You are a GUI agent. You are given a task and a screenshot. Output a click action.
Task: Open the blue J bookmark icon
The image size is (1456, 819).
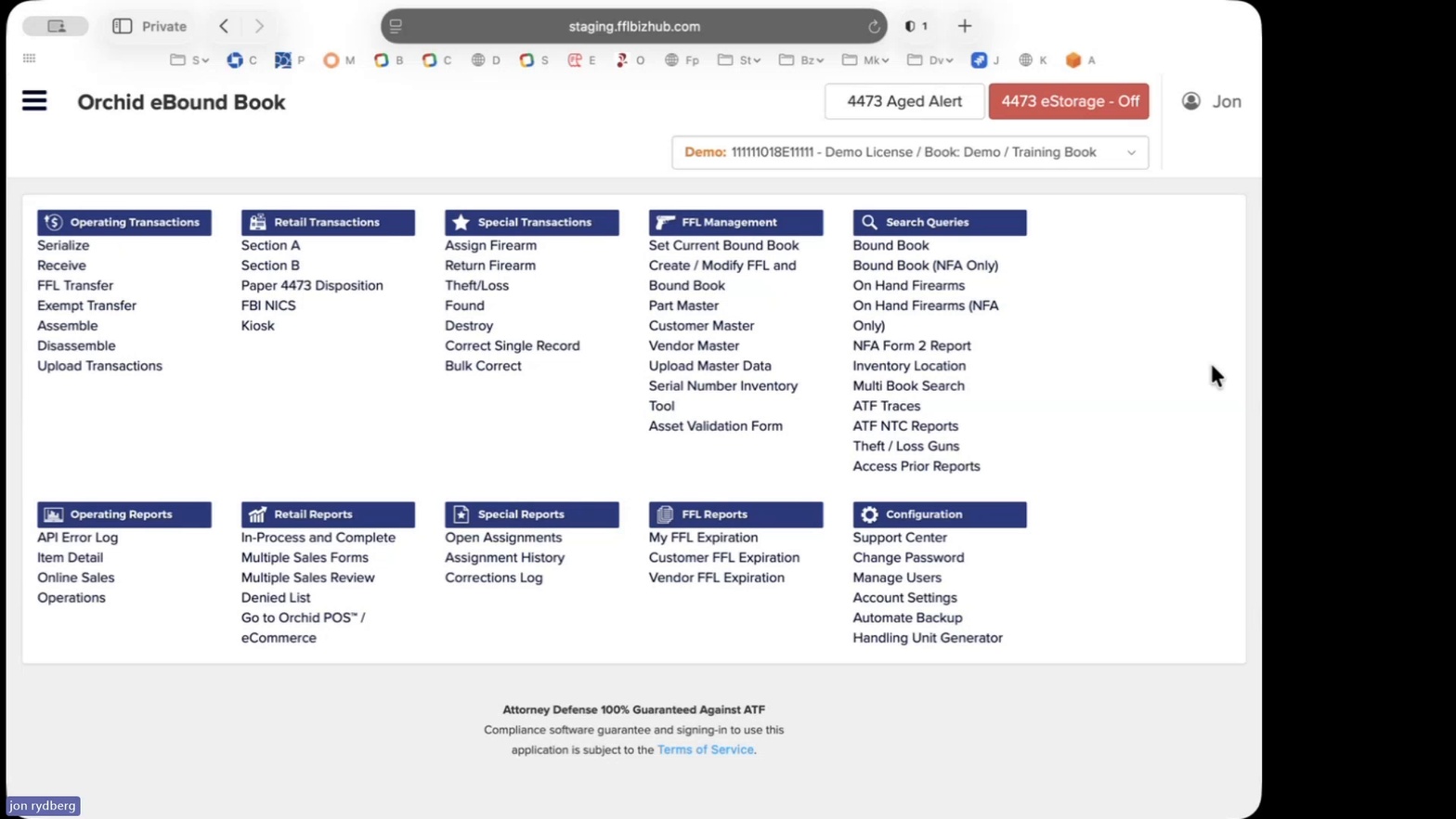point(979,59)
